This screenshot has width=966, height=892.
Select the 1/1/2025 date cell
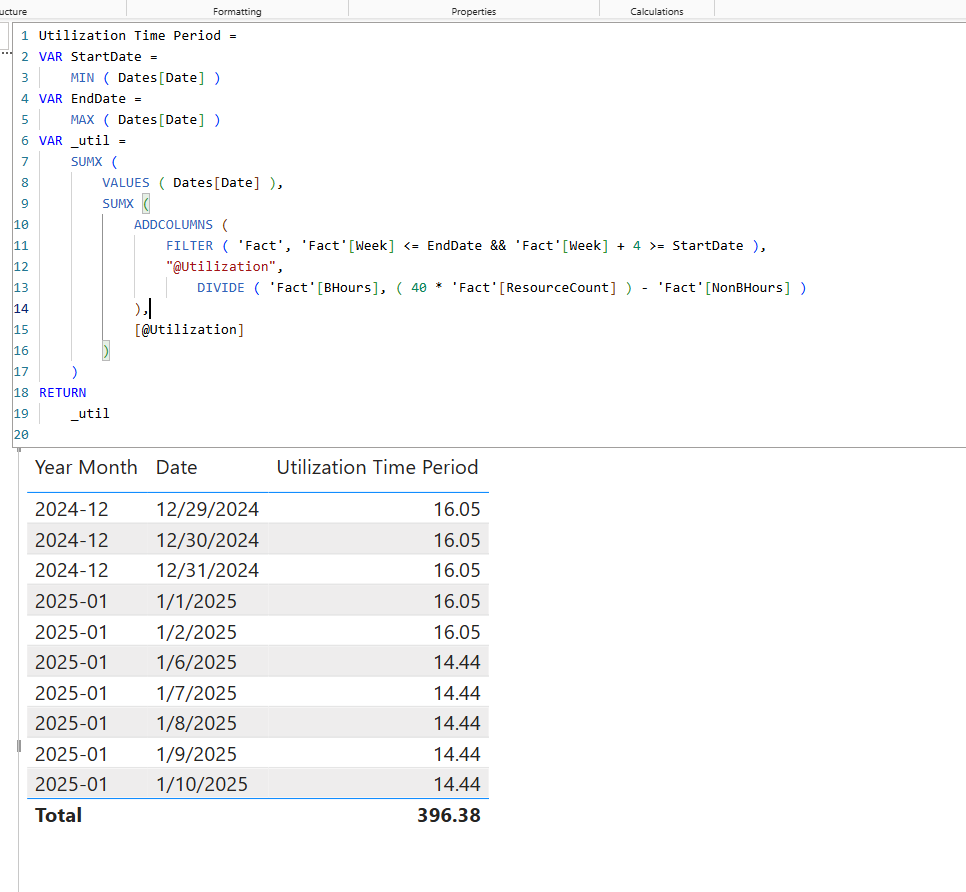pyautogui.click(x=197, y=601)
